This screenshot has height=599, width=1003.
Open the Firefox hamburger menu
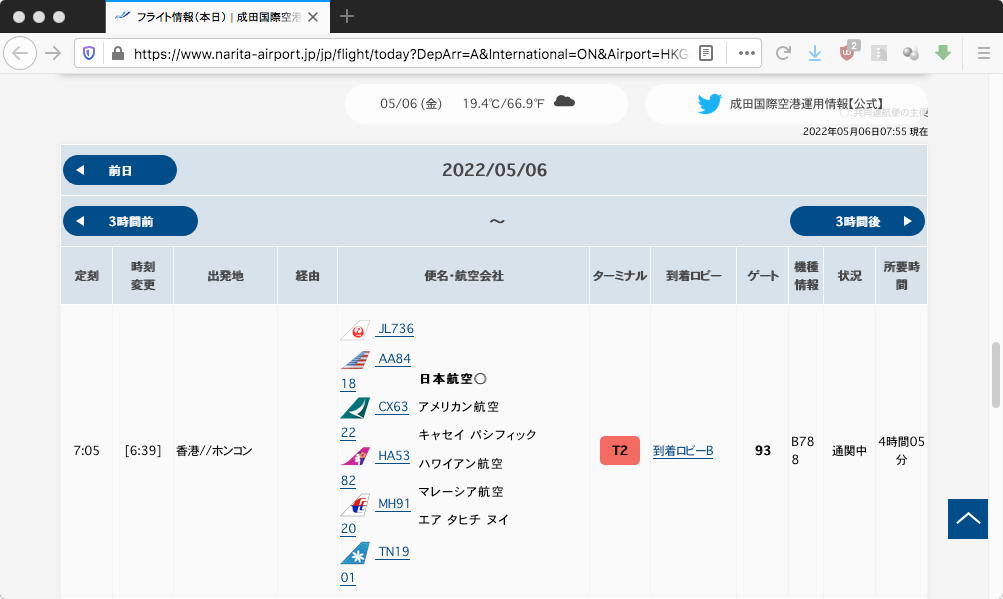click(984, 53)
